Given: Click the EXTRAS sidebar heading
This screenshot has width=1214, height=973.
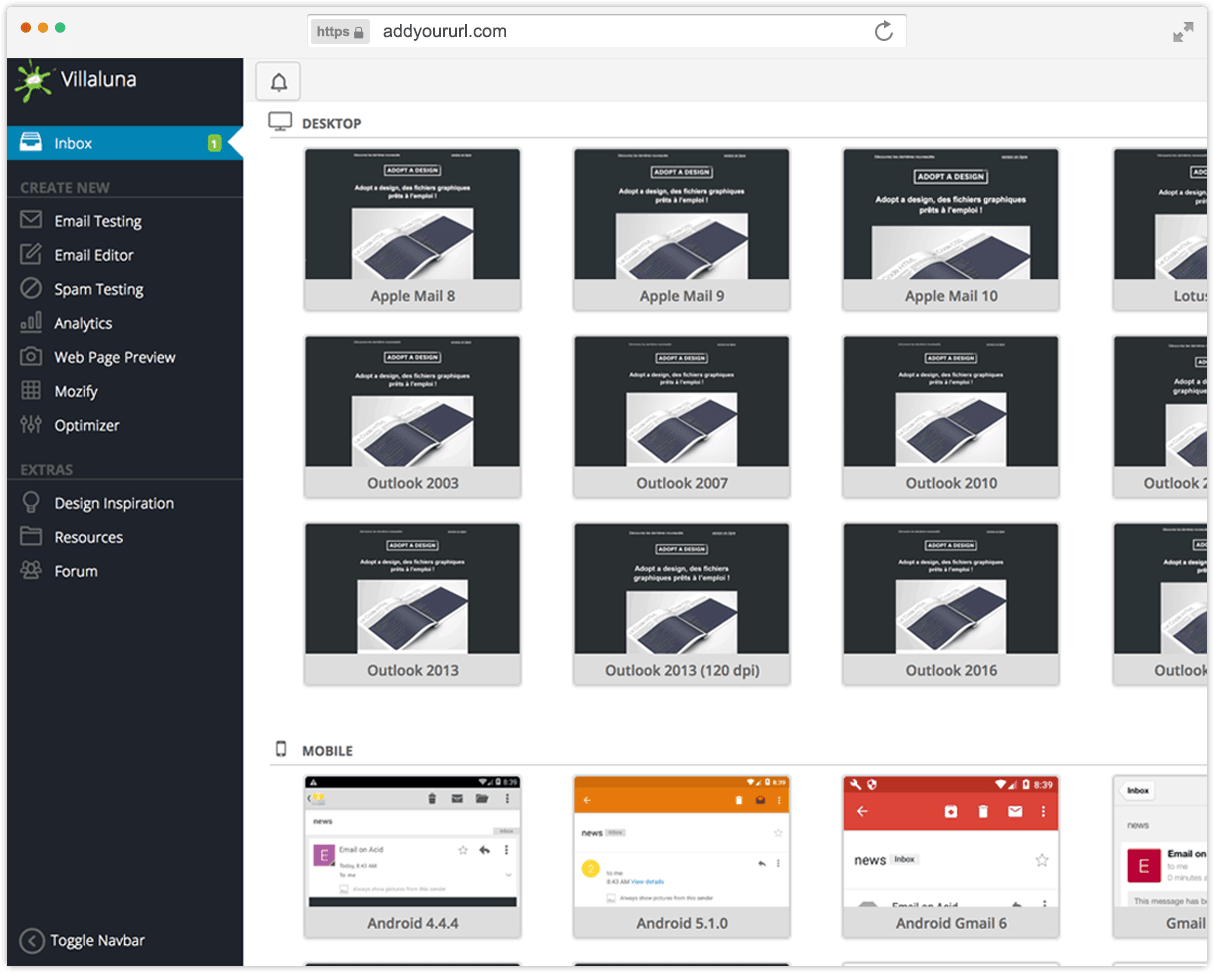Looking at the screenshot, I should 47,469.
